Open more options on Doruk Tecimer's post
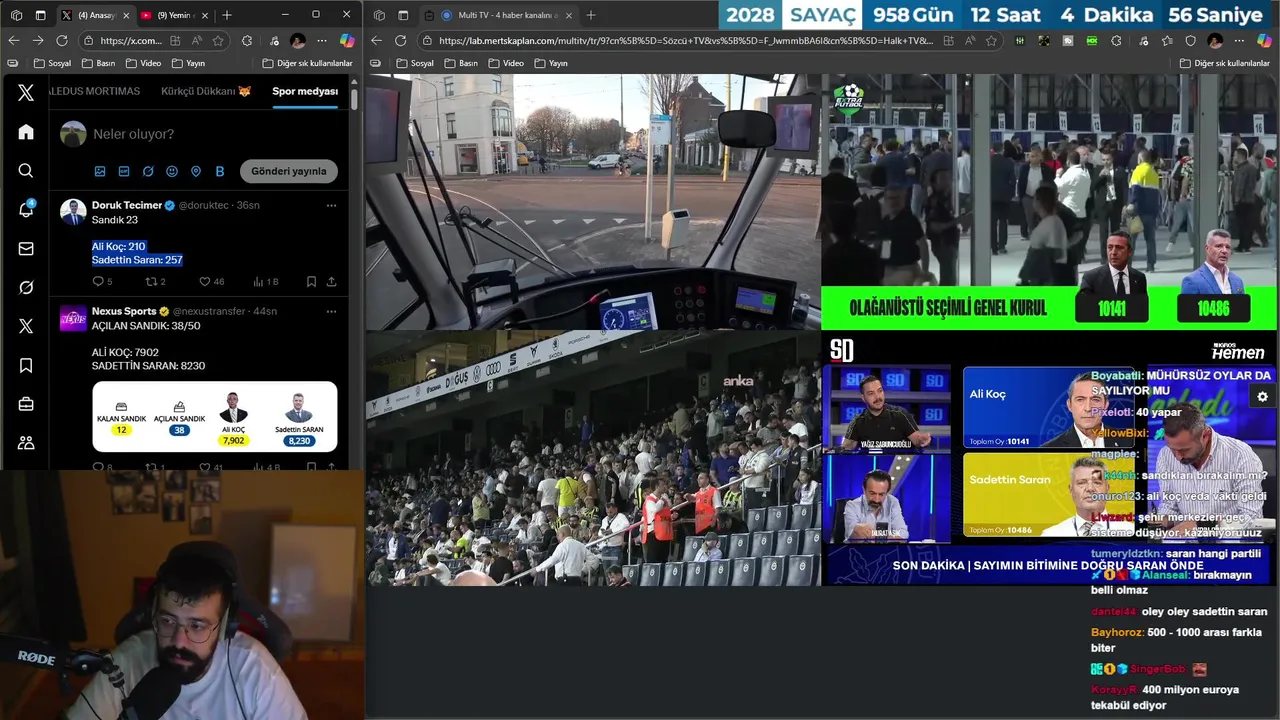 click(x=331, y=205)
